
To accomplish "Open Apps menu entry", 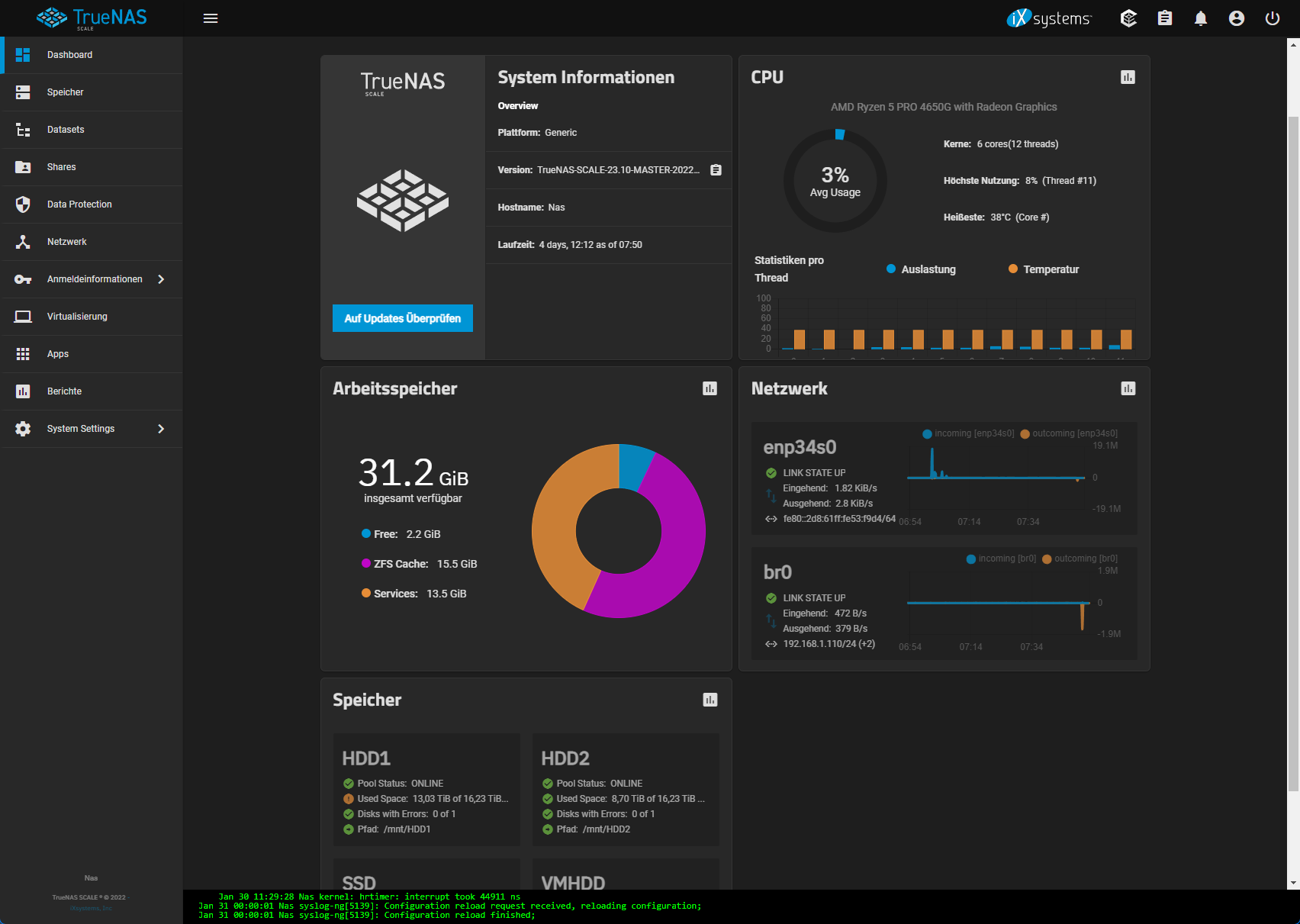I will click(92, 354).
